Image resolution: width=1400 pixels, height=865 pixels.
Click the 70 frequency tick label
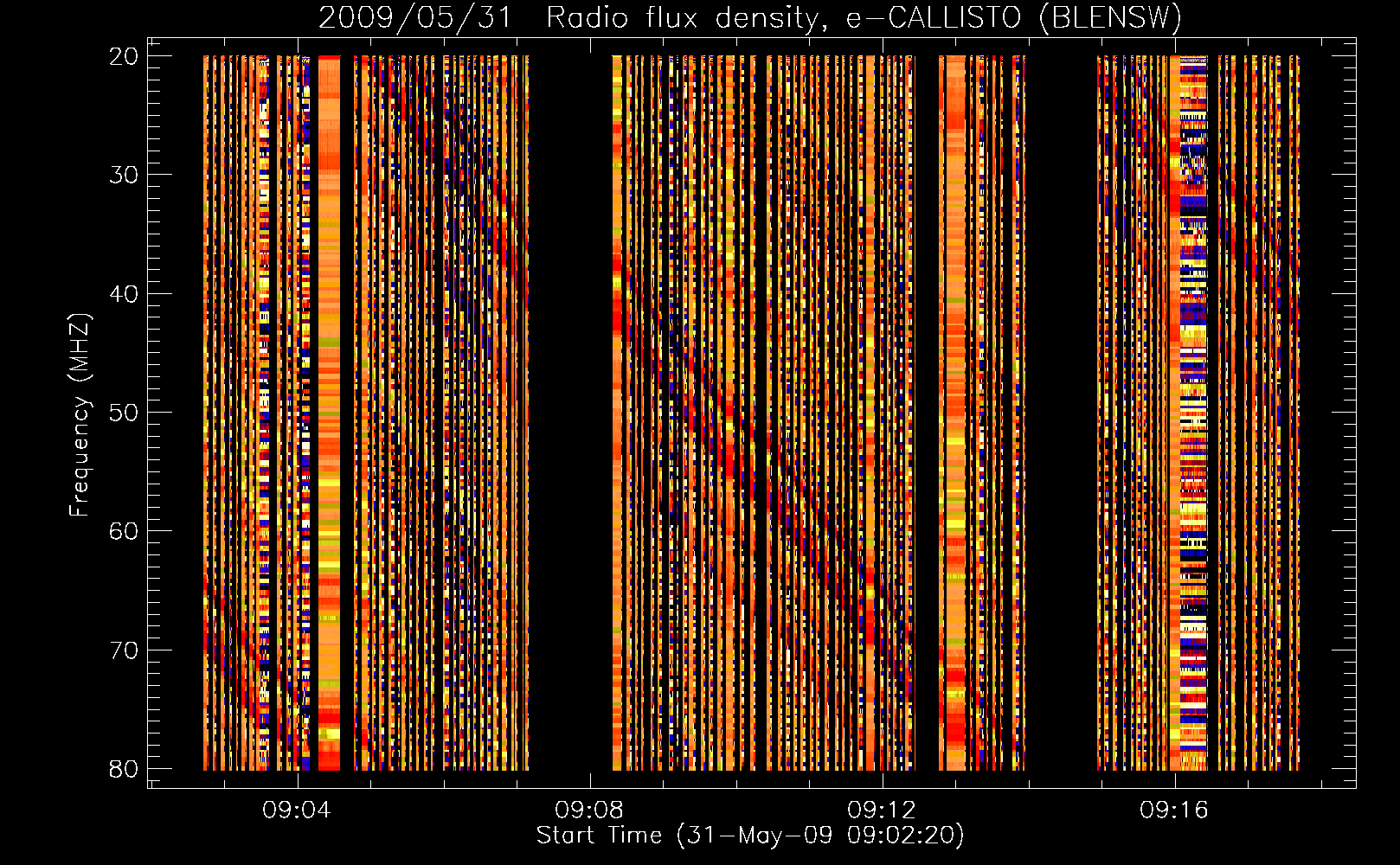(124, 650)
